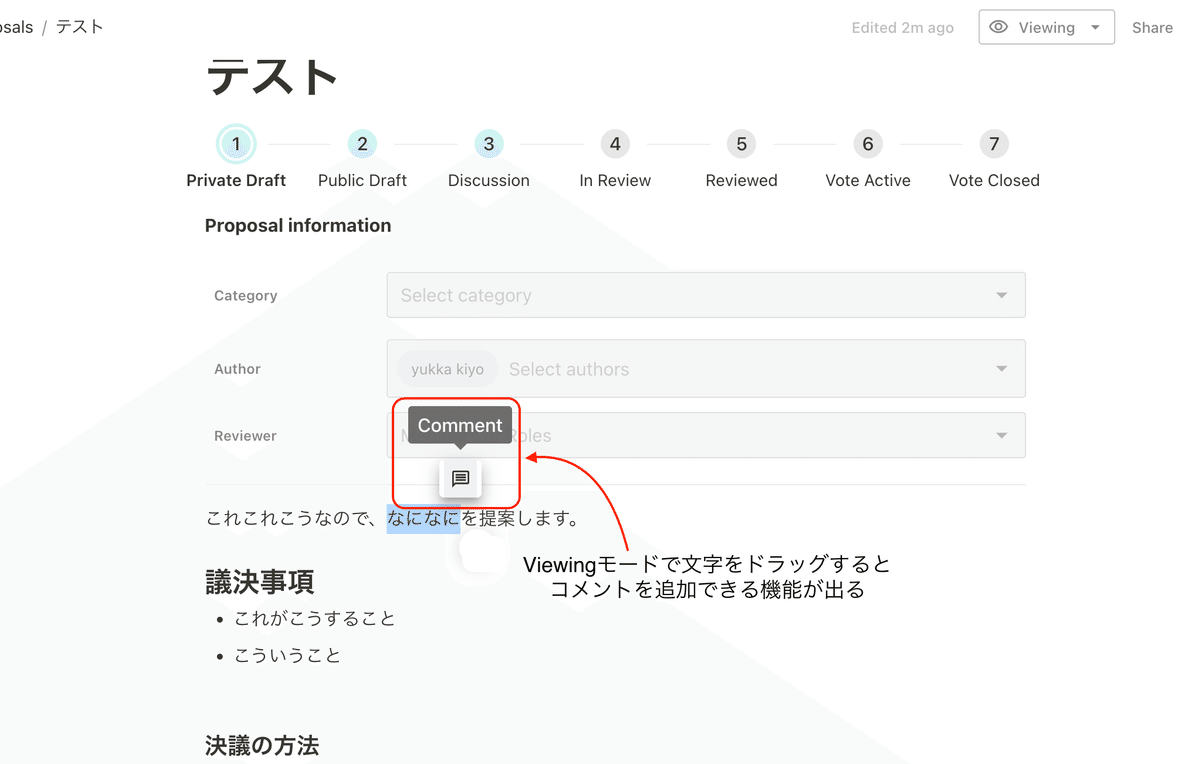Click the highlighted なになに text

pos(423,517)
